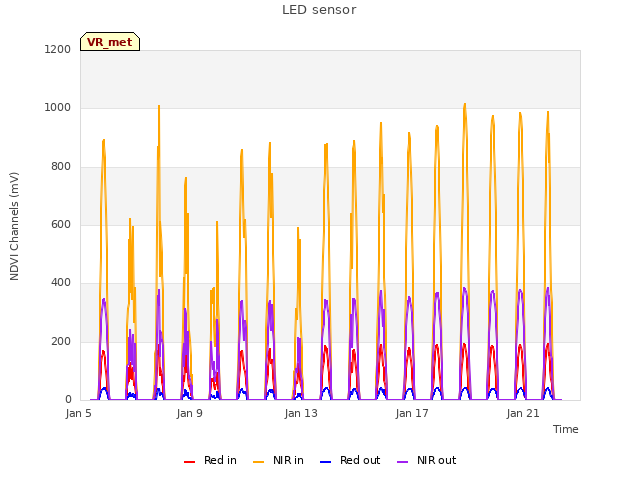
Task: Click the purple NIR out legend swatch
Action: pyautogui.click(x=402, y=462)
